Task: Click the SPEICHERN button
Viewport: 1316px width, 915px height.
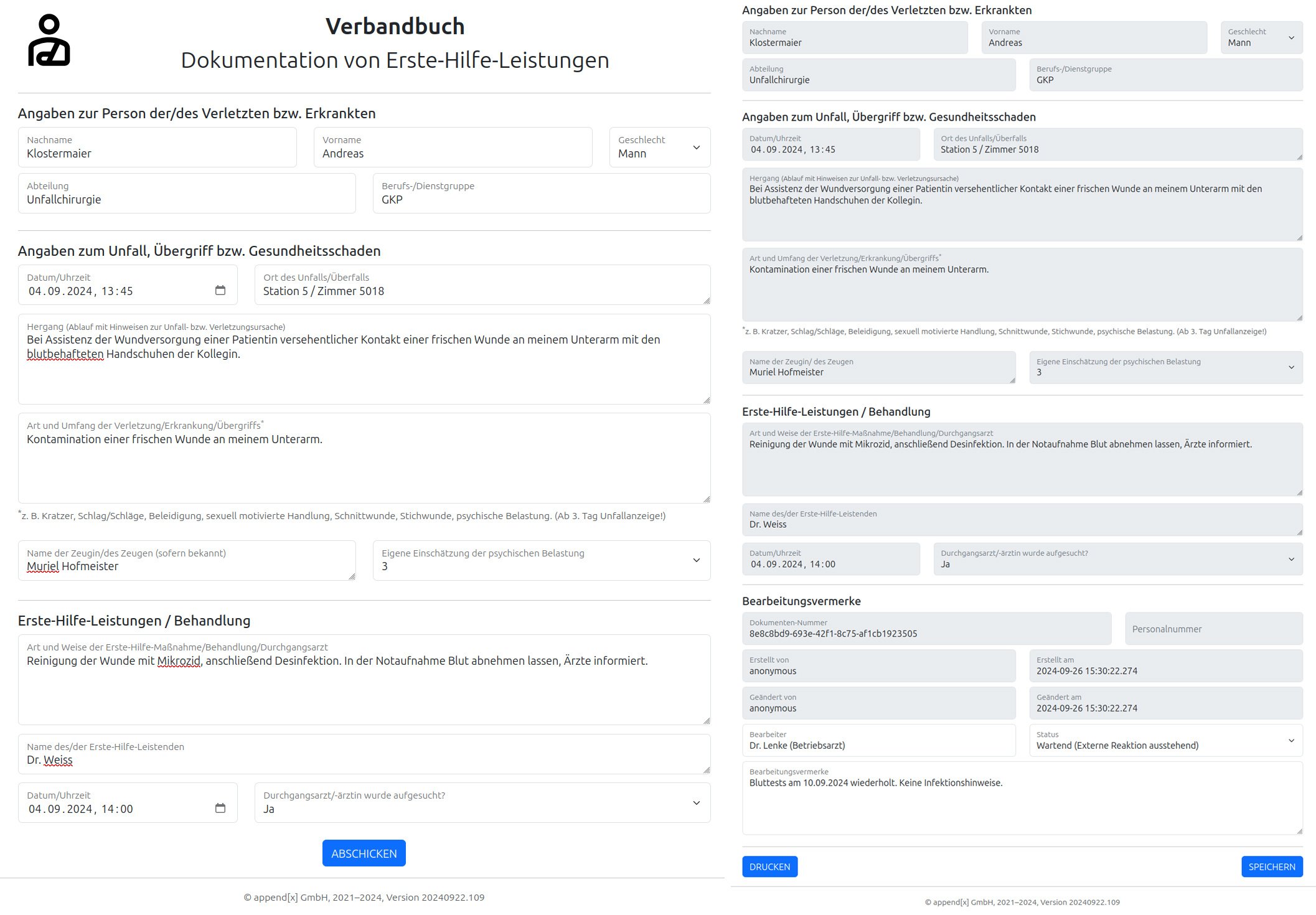Action: click(x=1272, y=866)
